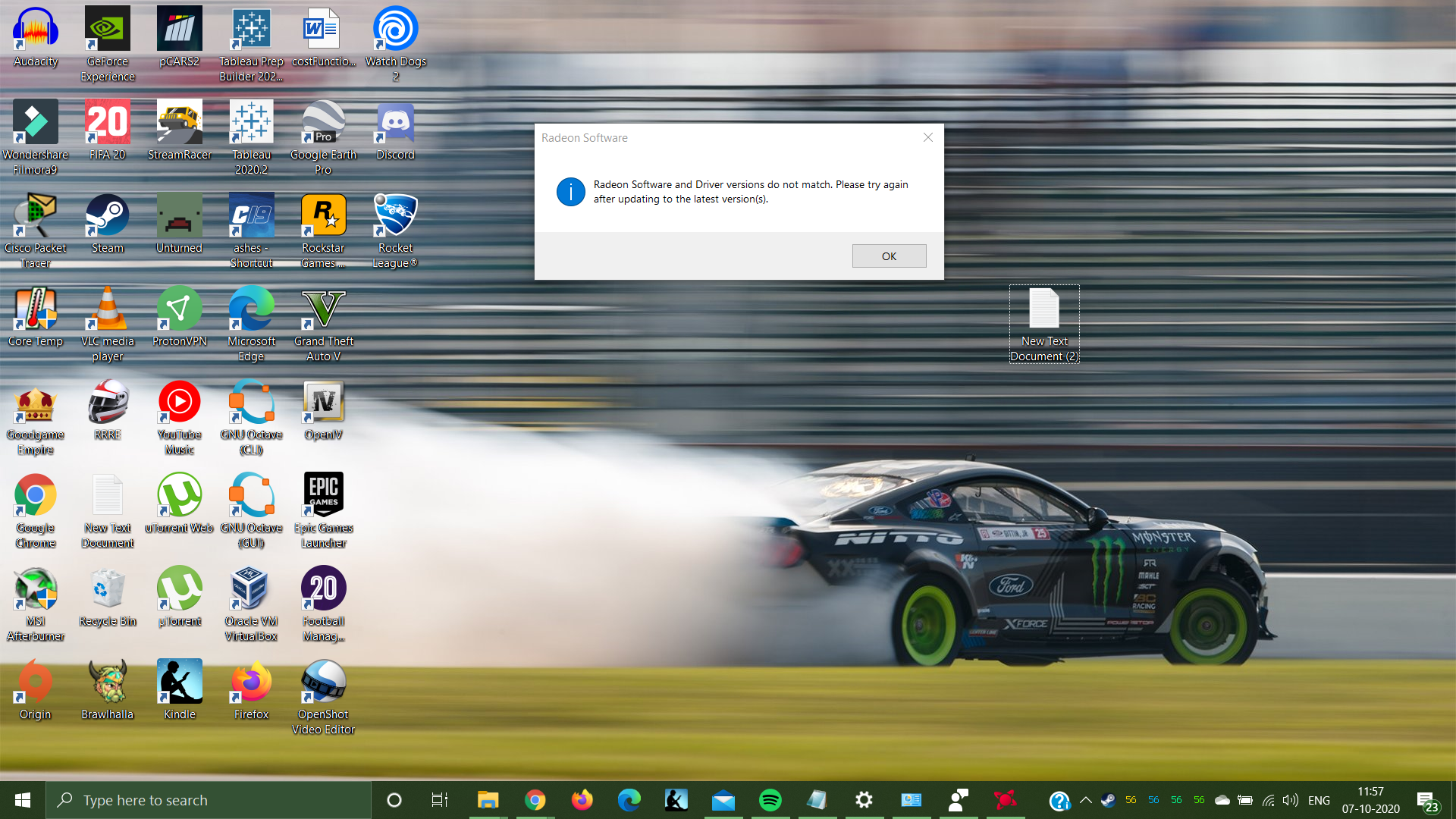Select Football Manager 20 icon
1456x819 pixels.
pos(324,604)
